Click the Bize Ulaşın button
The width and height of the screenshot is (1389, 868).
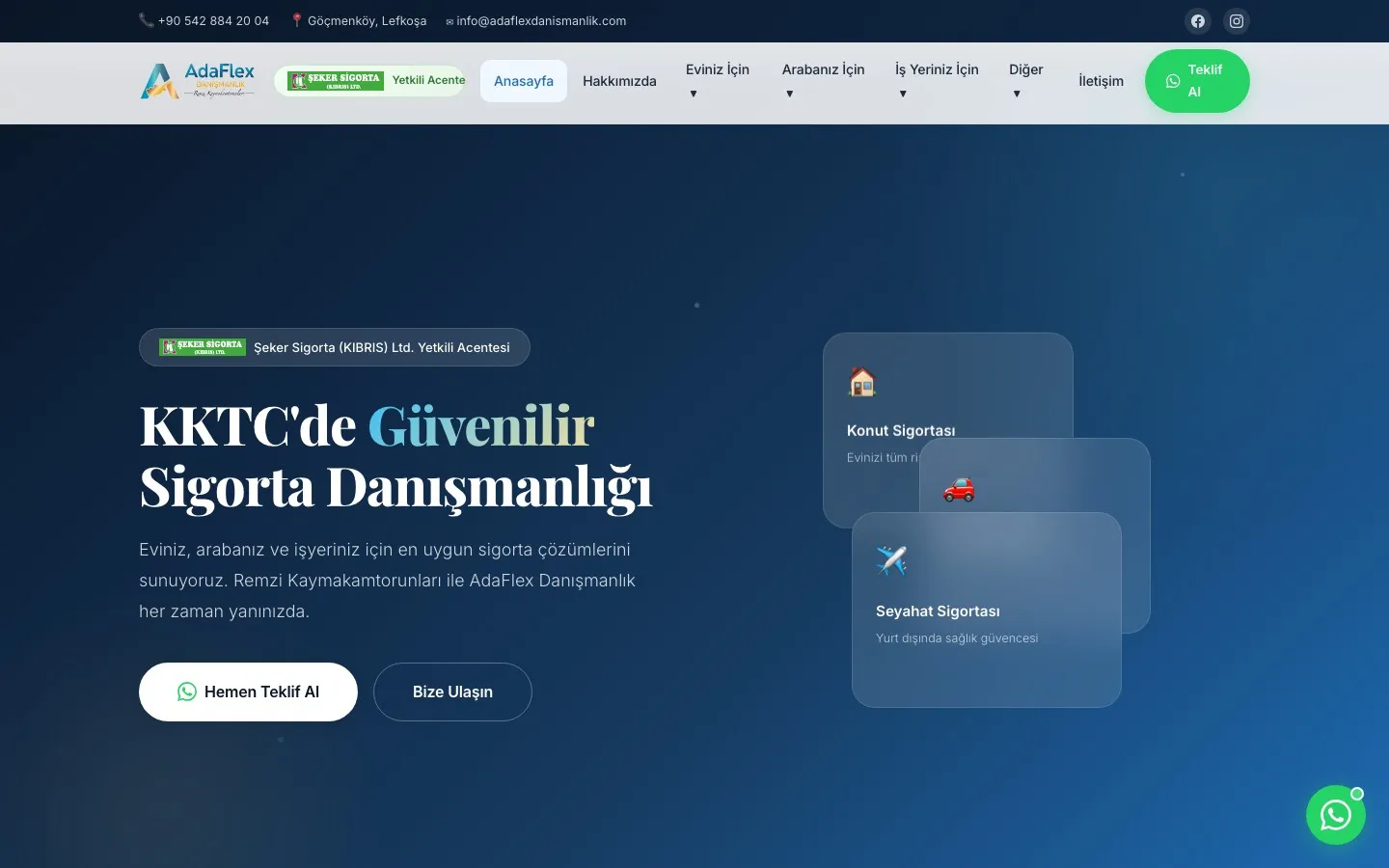pos(452,692)
